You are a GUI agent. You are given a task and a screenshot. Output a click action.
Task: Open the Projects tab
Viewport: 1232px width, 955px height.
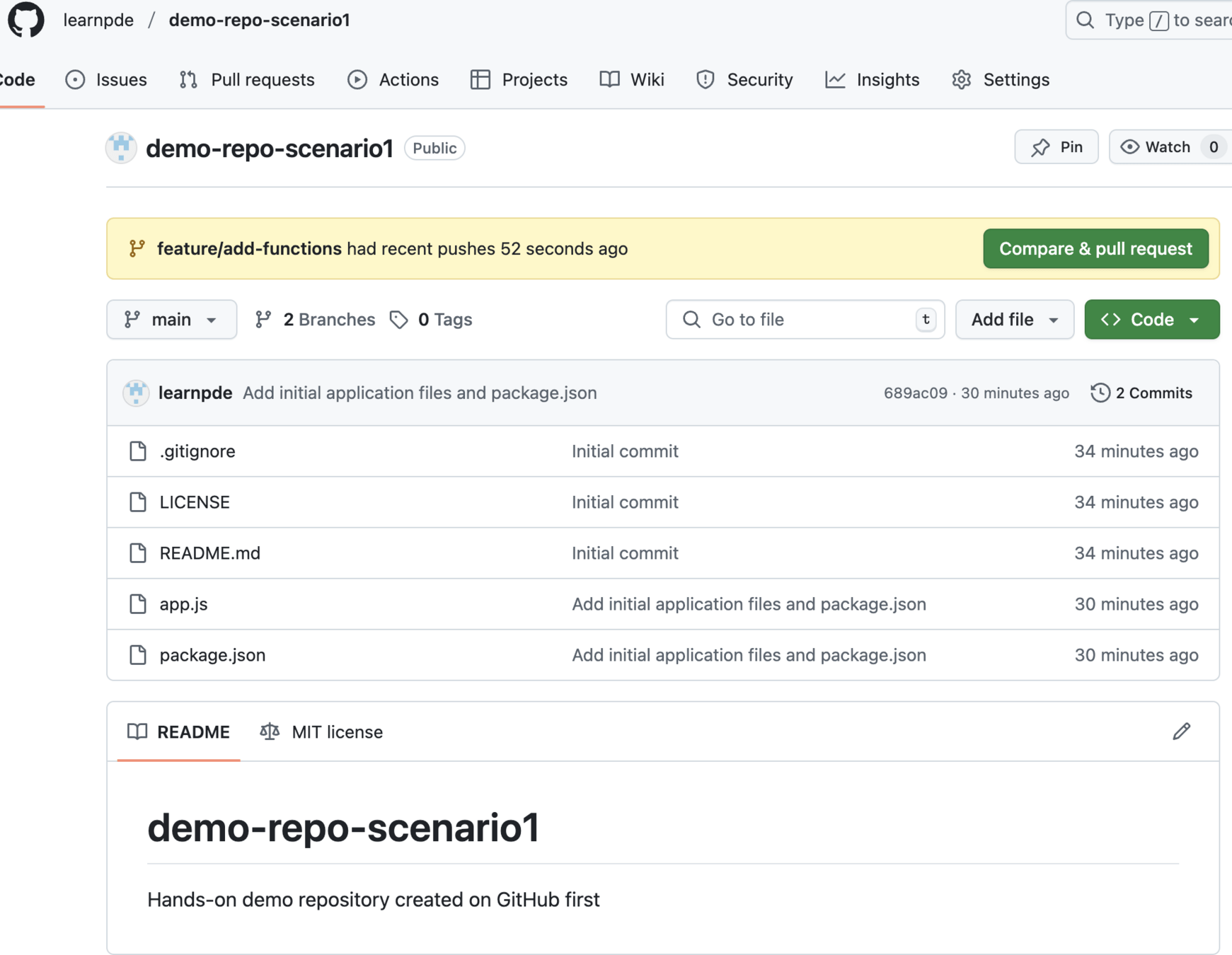tap(519, 79)
